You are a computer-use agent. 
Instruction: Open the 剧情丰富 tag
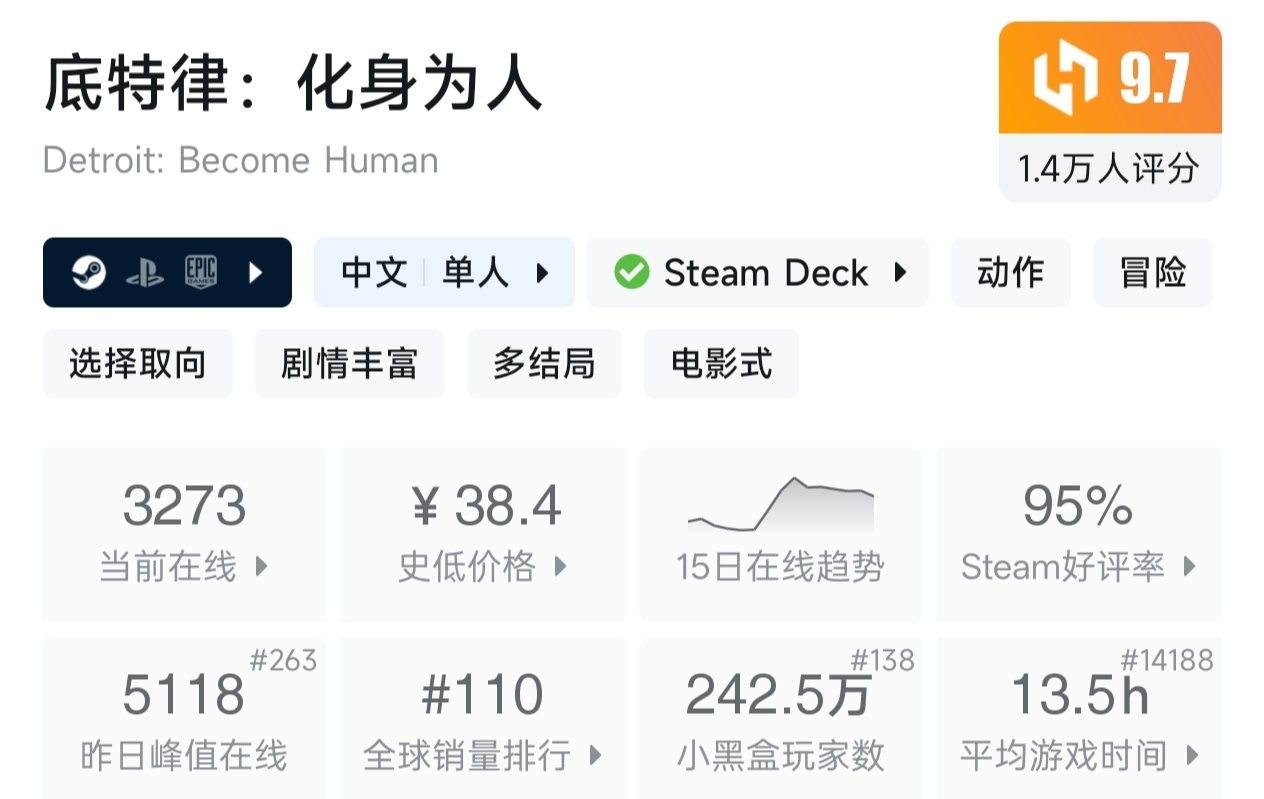(349, 363)
